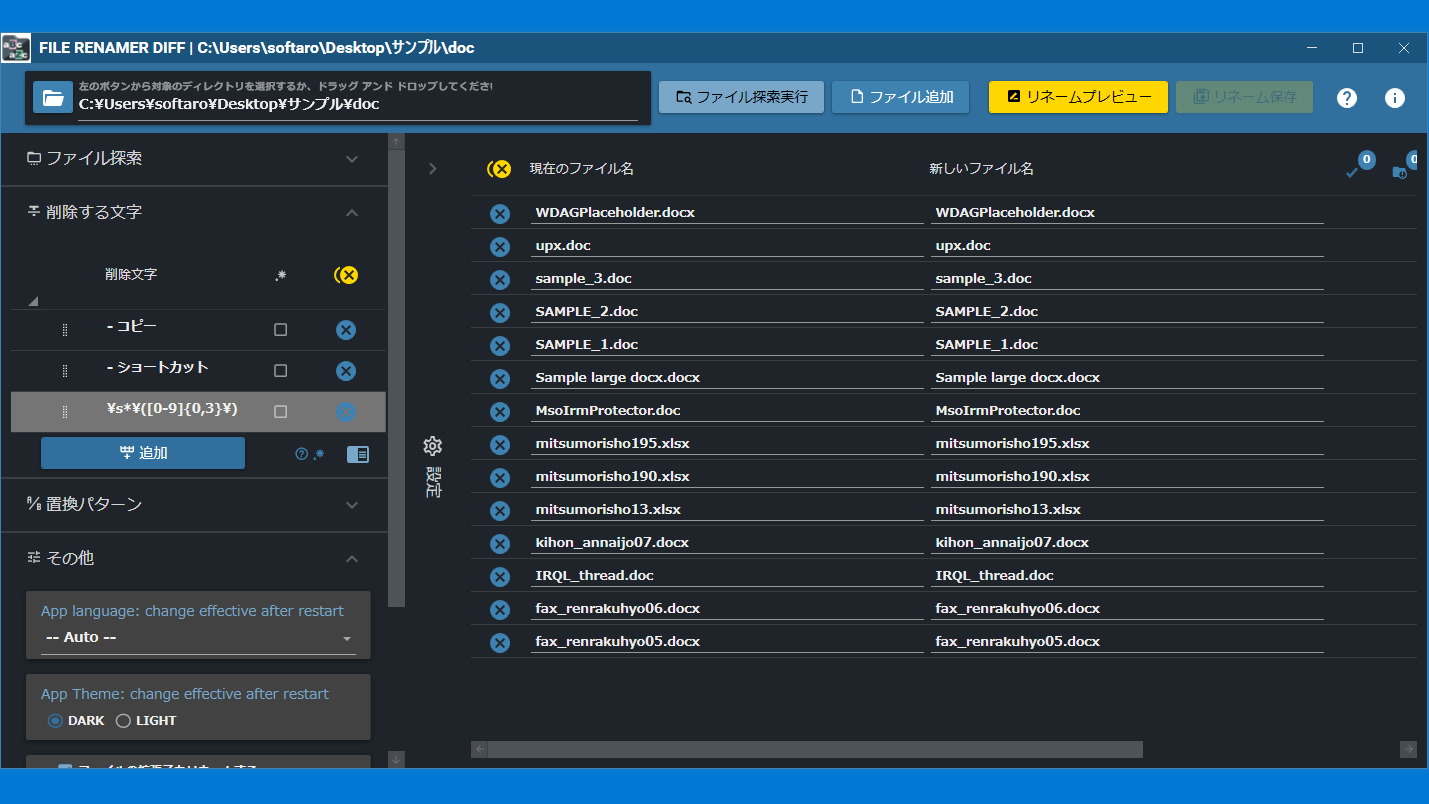Remove fax_renrakuhyo05.docx row via X icon
Image resolution: width=1429 pixels, height=804 pixels.
click(500, 642)
